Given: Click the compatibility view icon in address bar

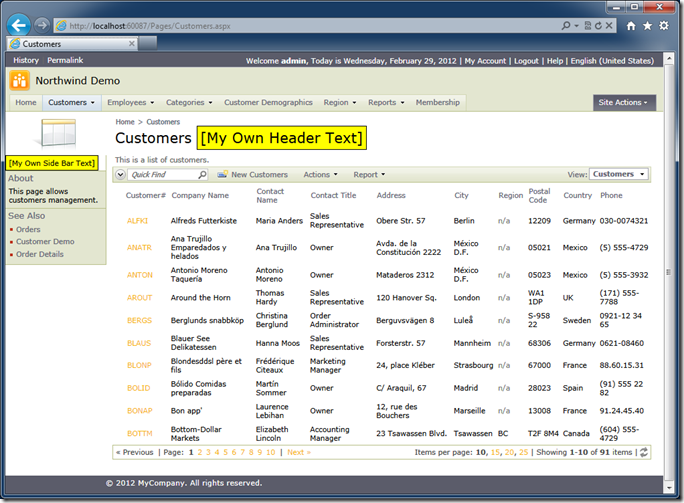Looking at the screenshot, I should tap(588, 26).
